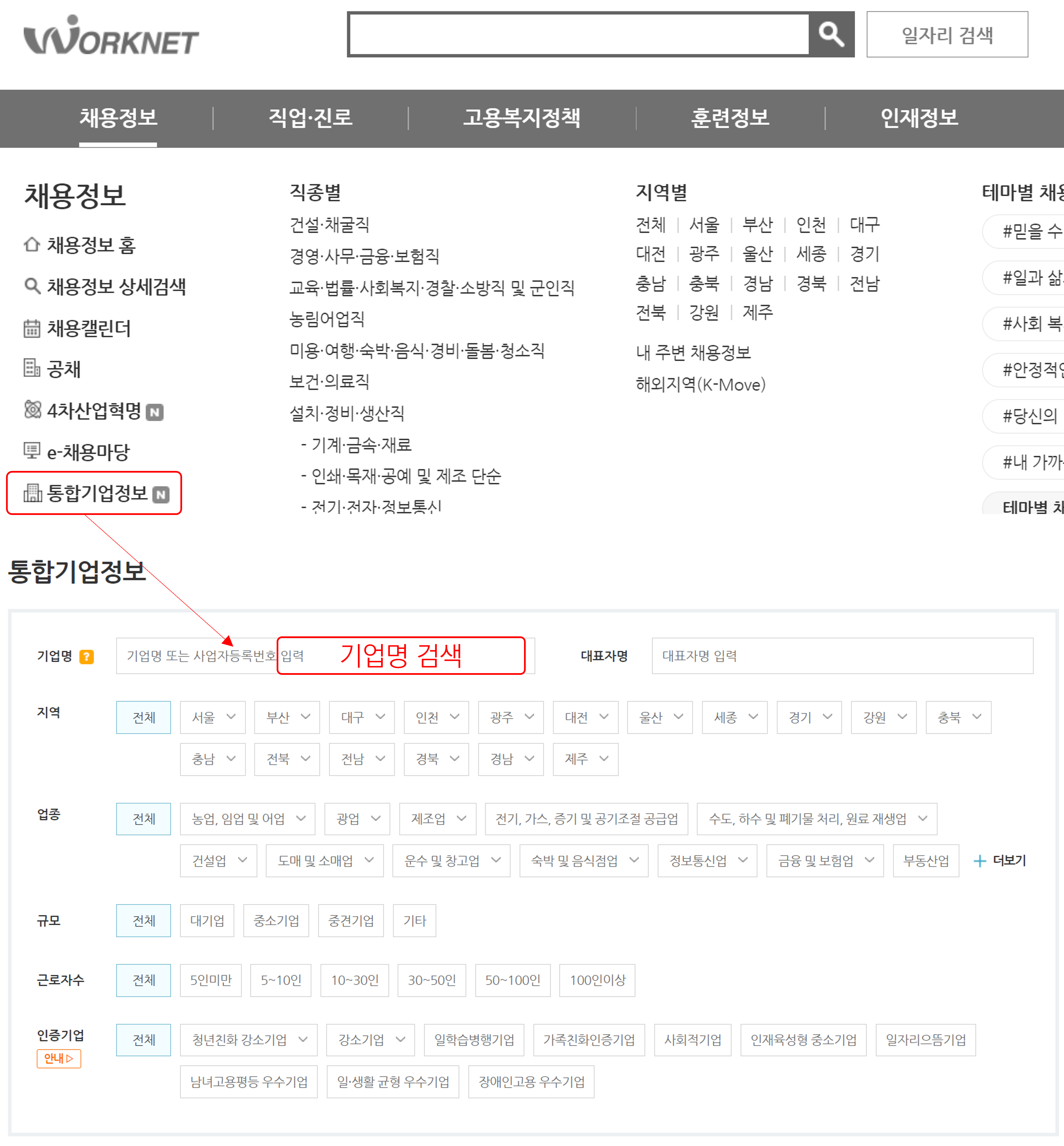The width and height of the screenshot is (1064, 1146).
Task: Select the 5인미만 employee count filter
Action: [x=211, y=980]
